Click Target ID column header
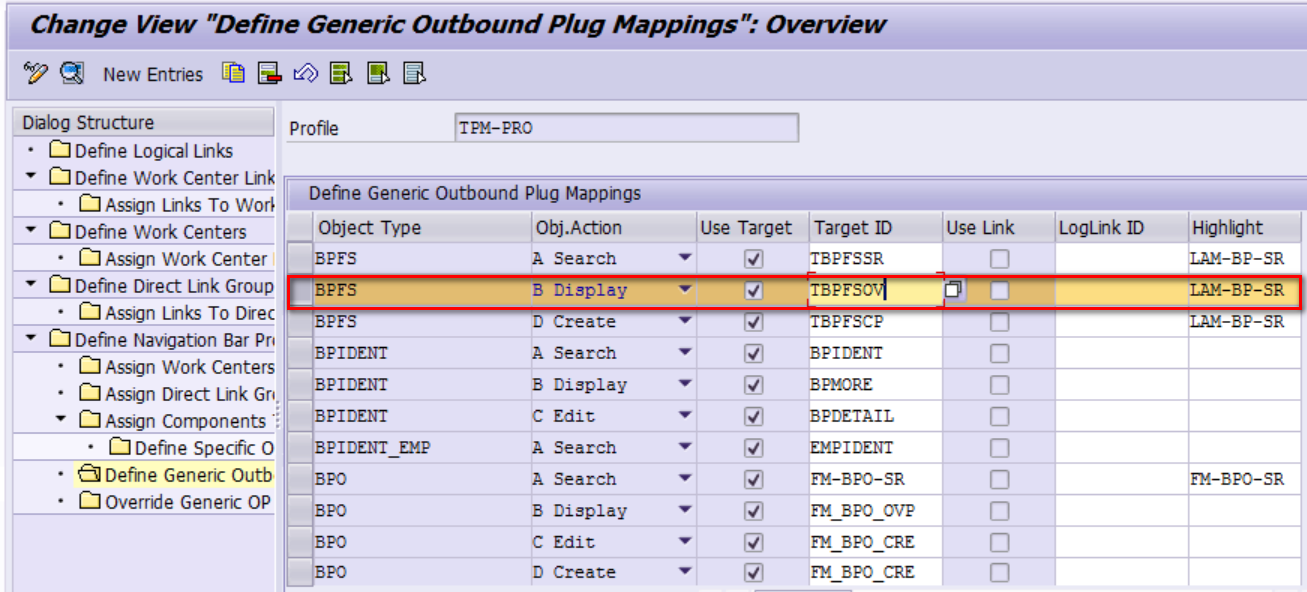 [875, 227]
